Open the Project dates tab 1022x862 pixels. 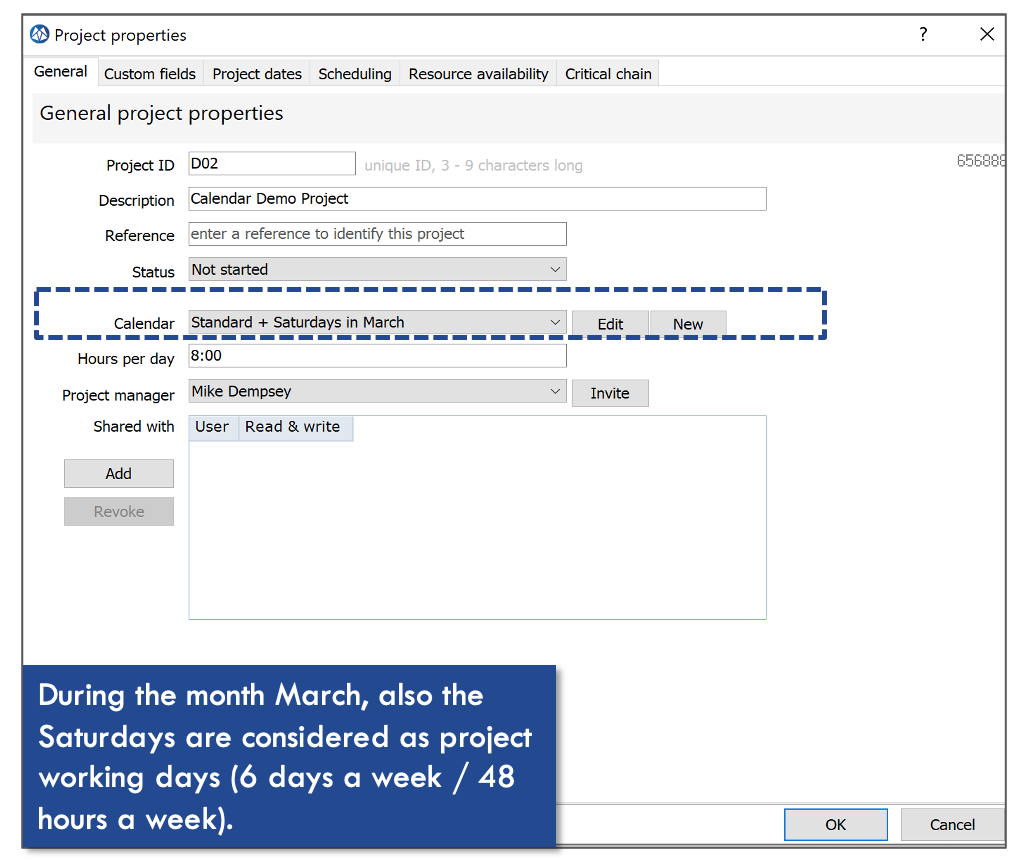(x=257, y=74)
